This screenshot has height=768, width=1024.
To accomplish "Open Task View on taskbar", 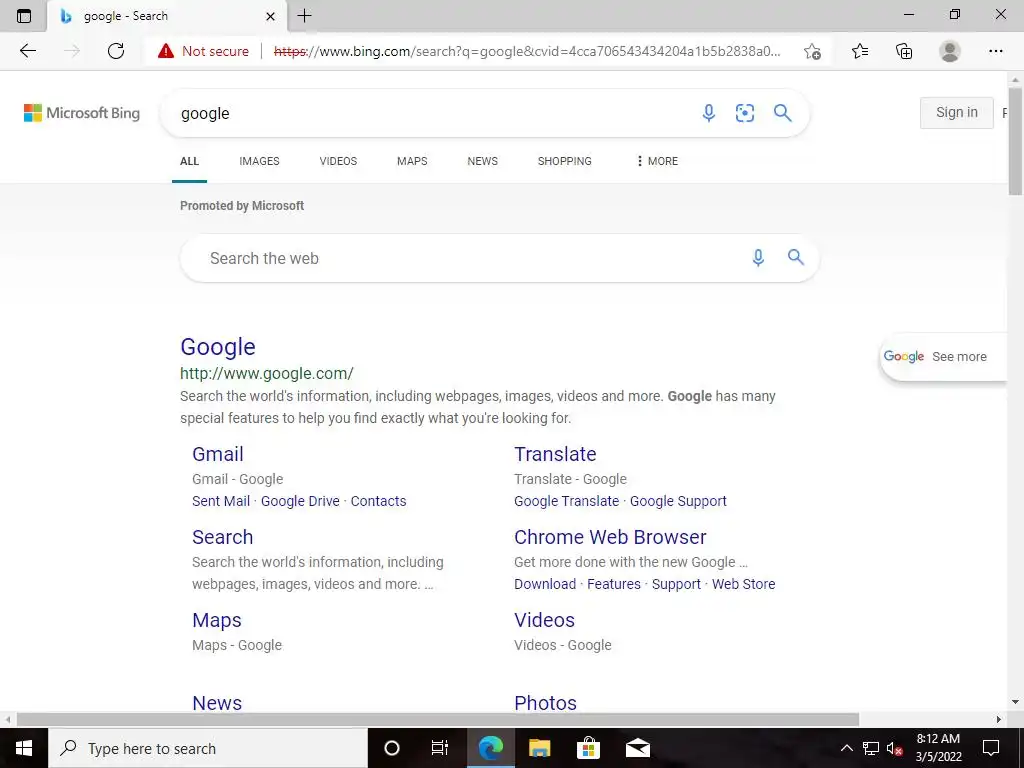I will coord(440,748).
